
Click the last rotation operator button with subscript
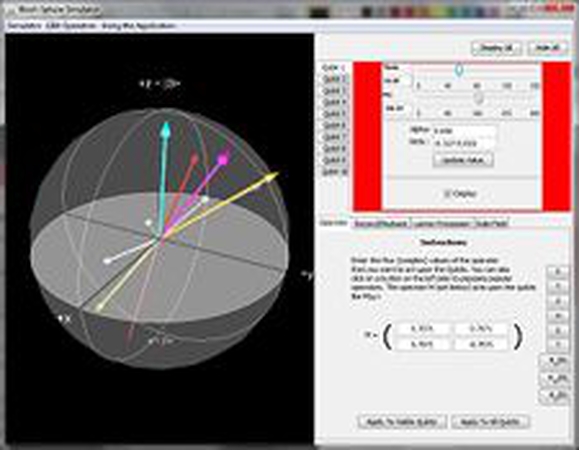pos(556,395)
